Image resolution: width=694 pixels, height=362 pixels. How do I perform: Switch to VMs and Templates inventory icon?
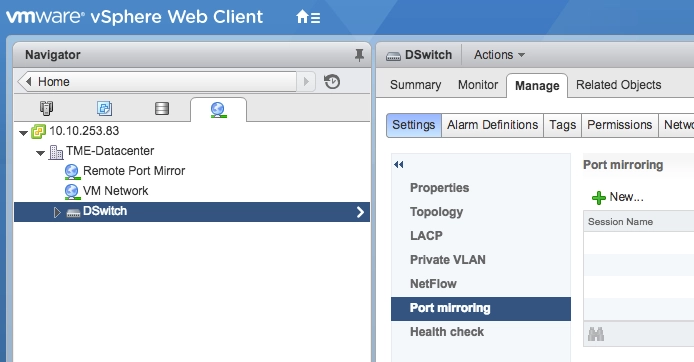[x=104, y=108]
